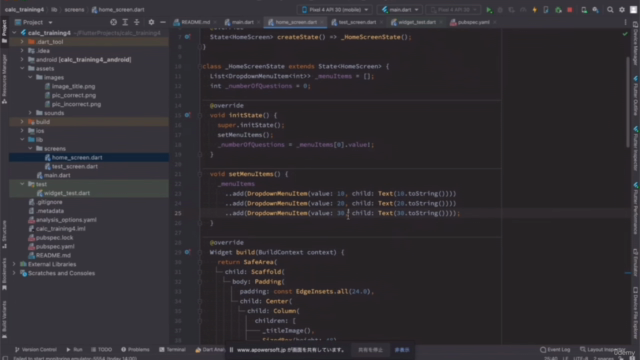Fold the setMenuItems method in gutter
The height and width of the screenshot is (360, 640).
pyautogui.click(x=200, y=174)
